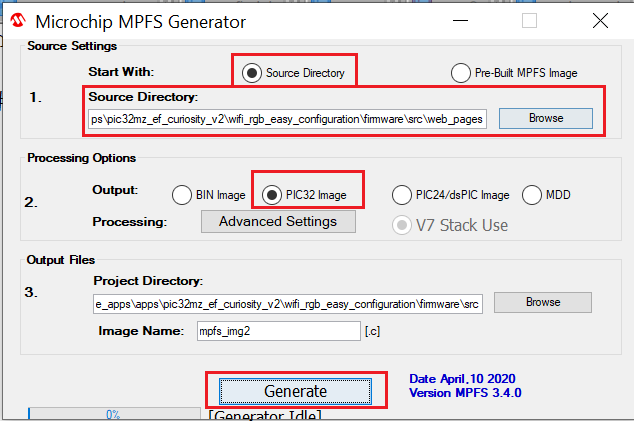Viewport: 634px width, 421px height.
Task: Browse for the project directory
Action: (x=543, y=302)
